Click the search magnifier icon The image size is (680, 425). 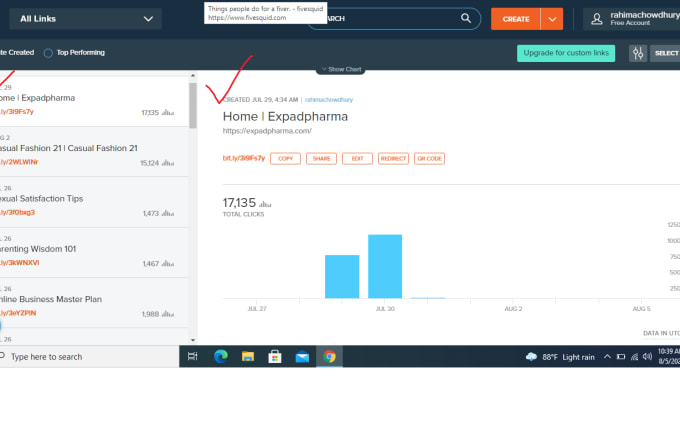(x=466, y=18)
